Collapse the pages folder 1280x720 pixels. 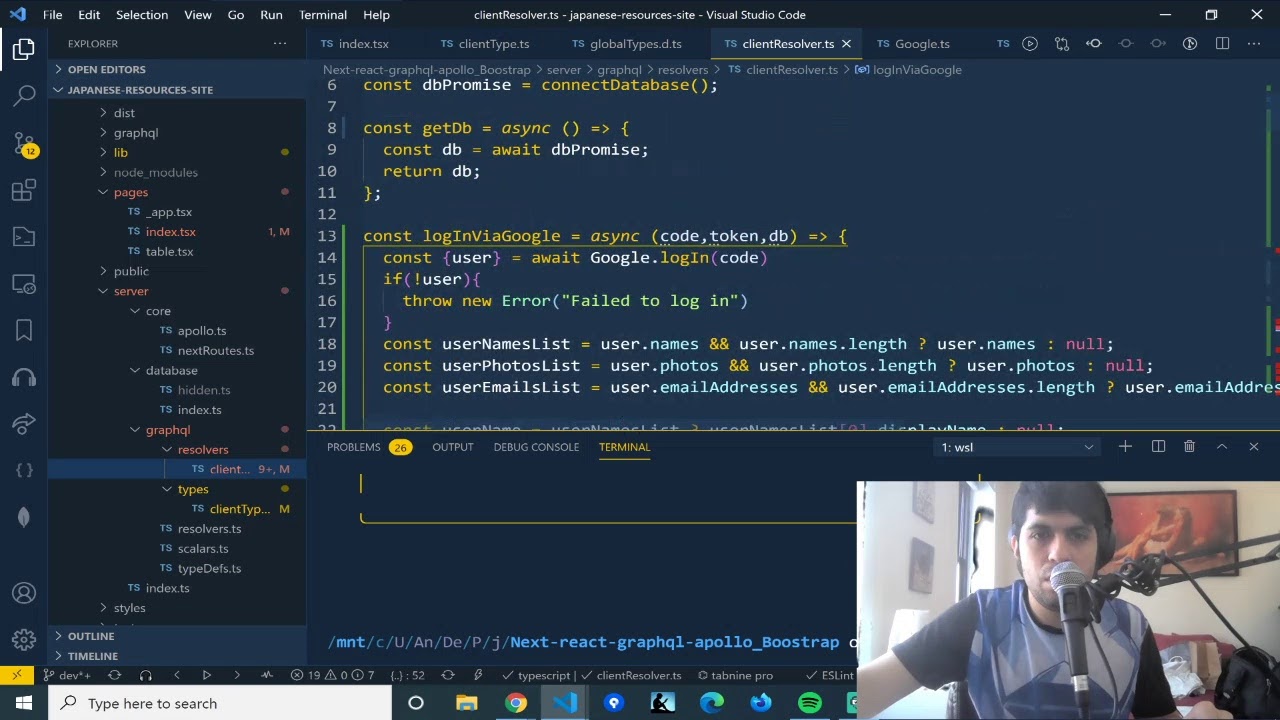[176, 192]
